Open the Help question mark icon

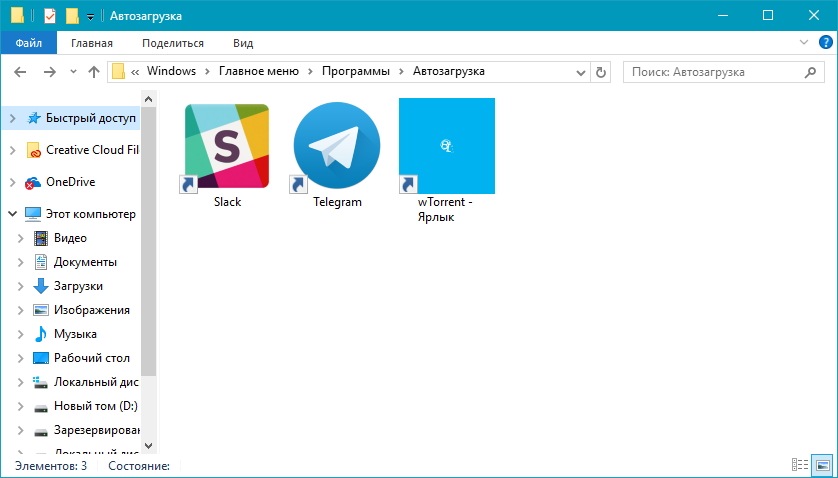[x=826, y=43]
